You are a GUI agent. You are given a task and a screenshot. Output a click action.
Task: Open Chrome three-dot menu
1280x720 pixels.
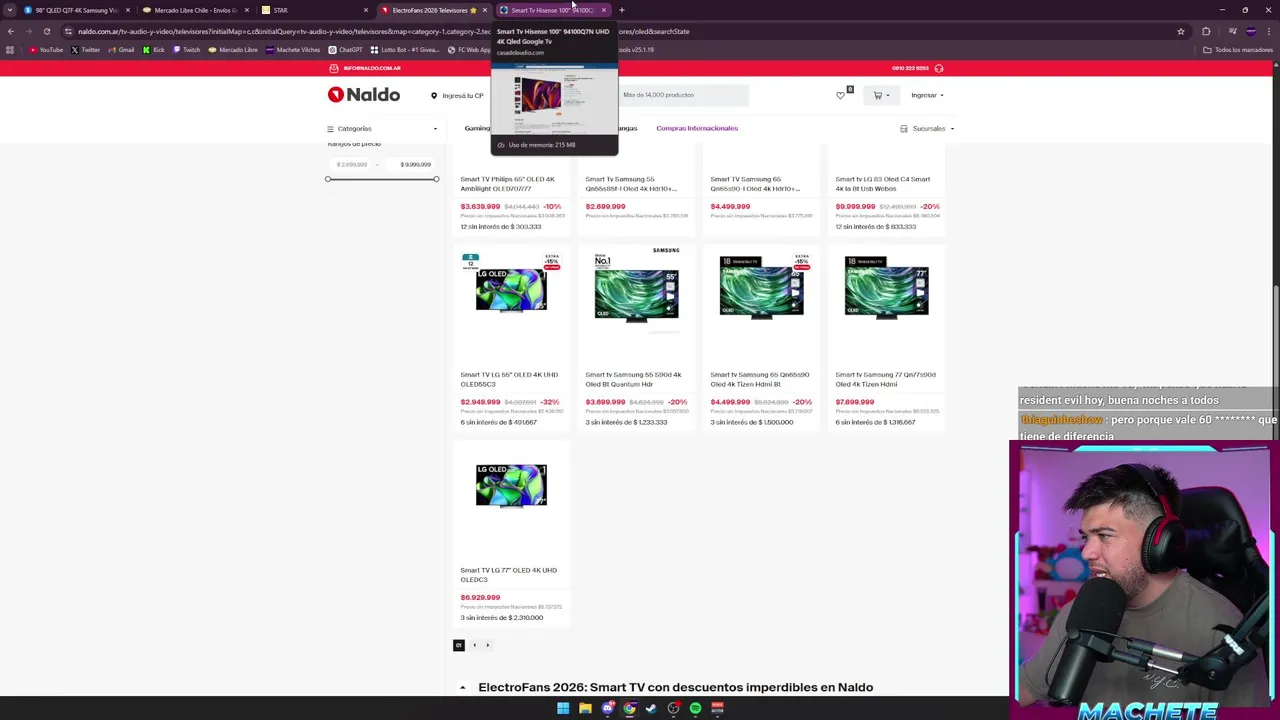coord(1269,31)
